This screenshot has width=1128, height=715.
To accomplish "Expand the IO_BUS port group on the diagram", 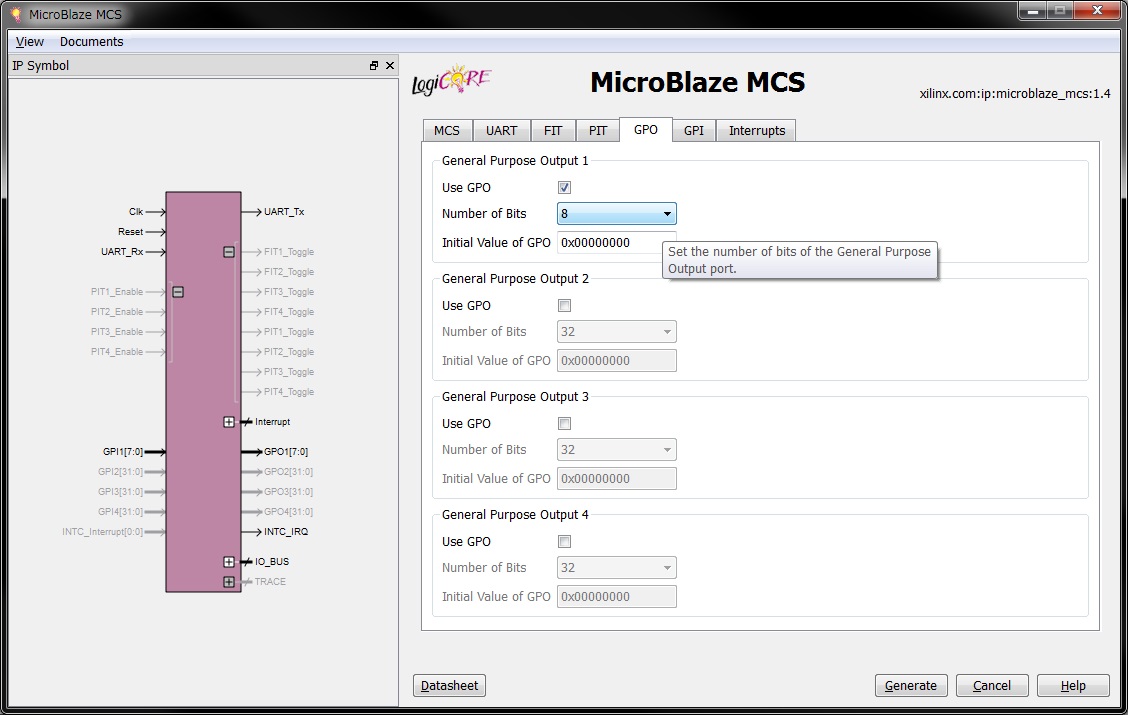I will [x=229, y=561].
